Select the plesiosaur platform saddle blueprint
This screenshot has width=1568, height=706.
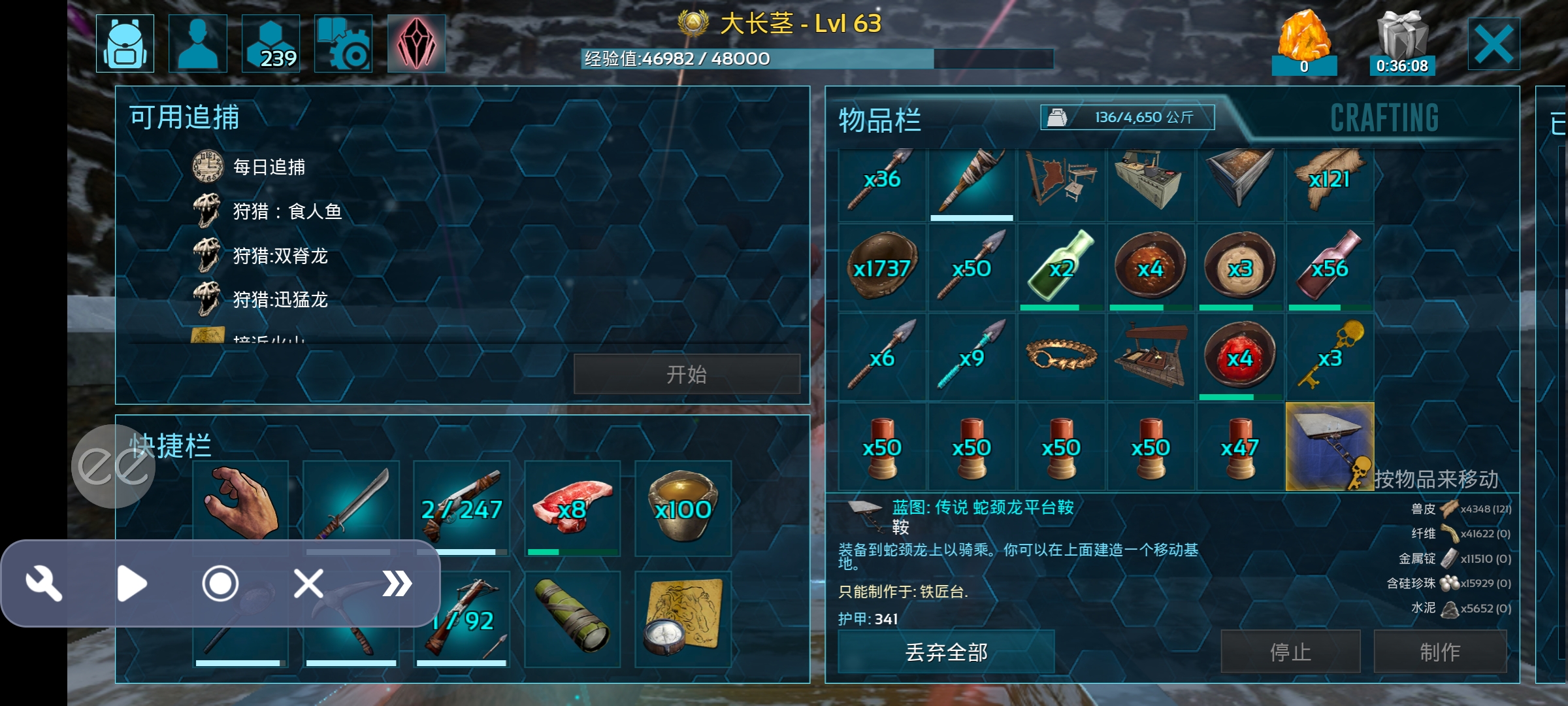(x=1330, y=446)
